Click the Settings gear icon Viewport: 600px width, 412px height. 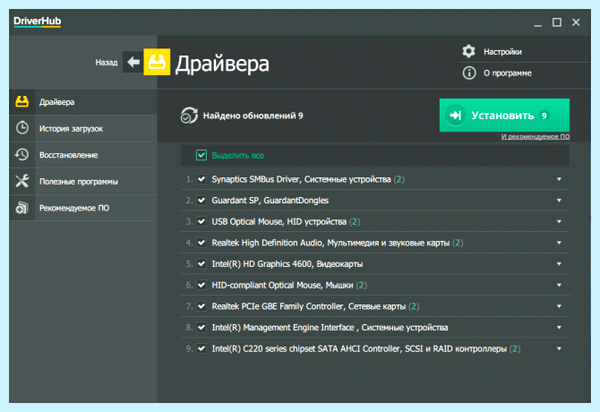(x=469, y=51)
